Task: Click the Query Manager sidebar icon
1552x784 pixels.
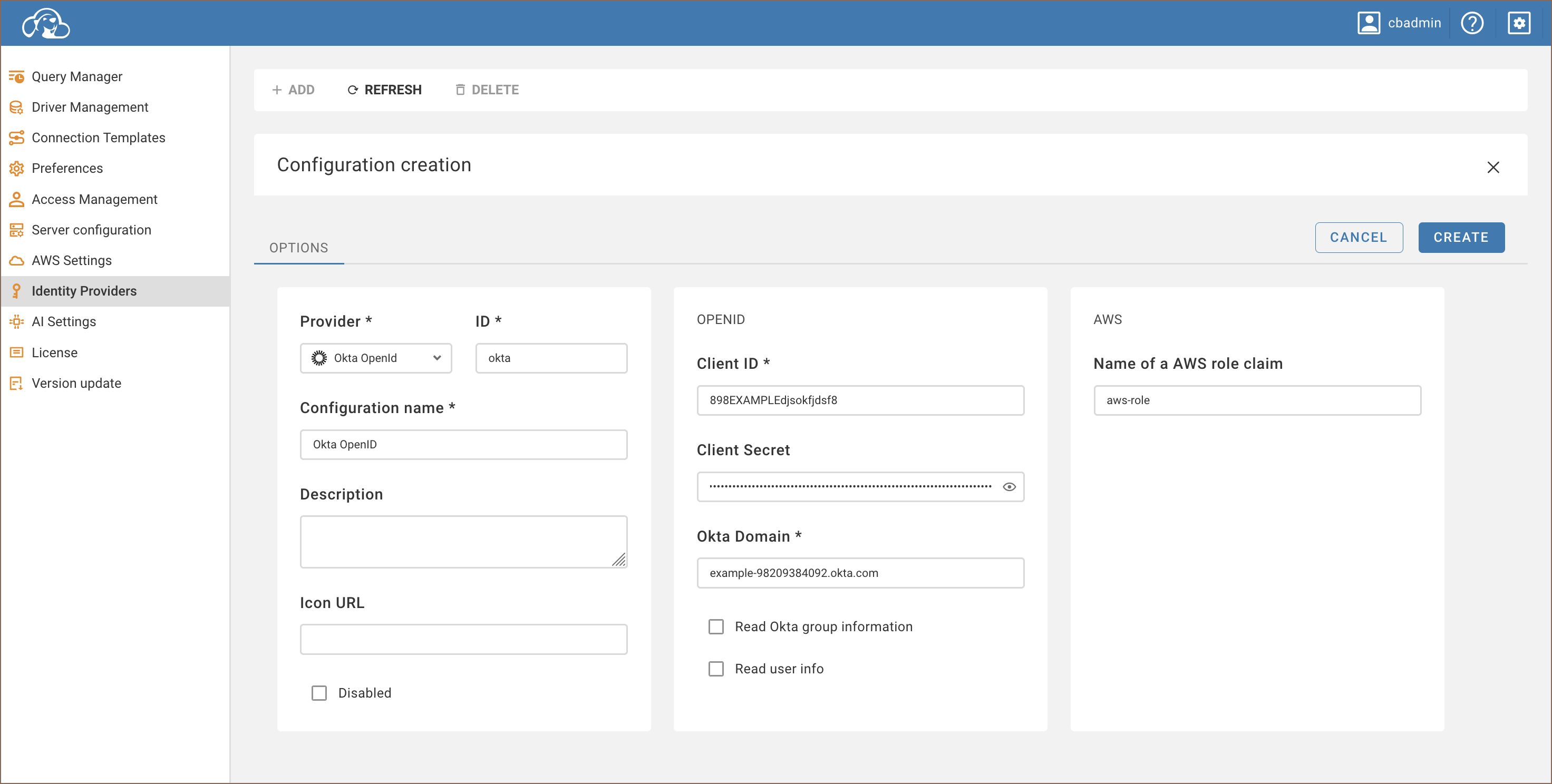Action: (x=16, y=76)
